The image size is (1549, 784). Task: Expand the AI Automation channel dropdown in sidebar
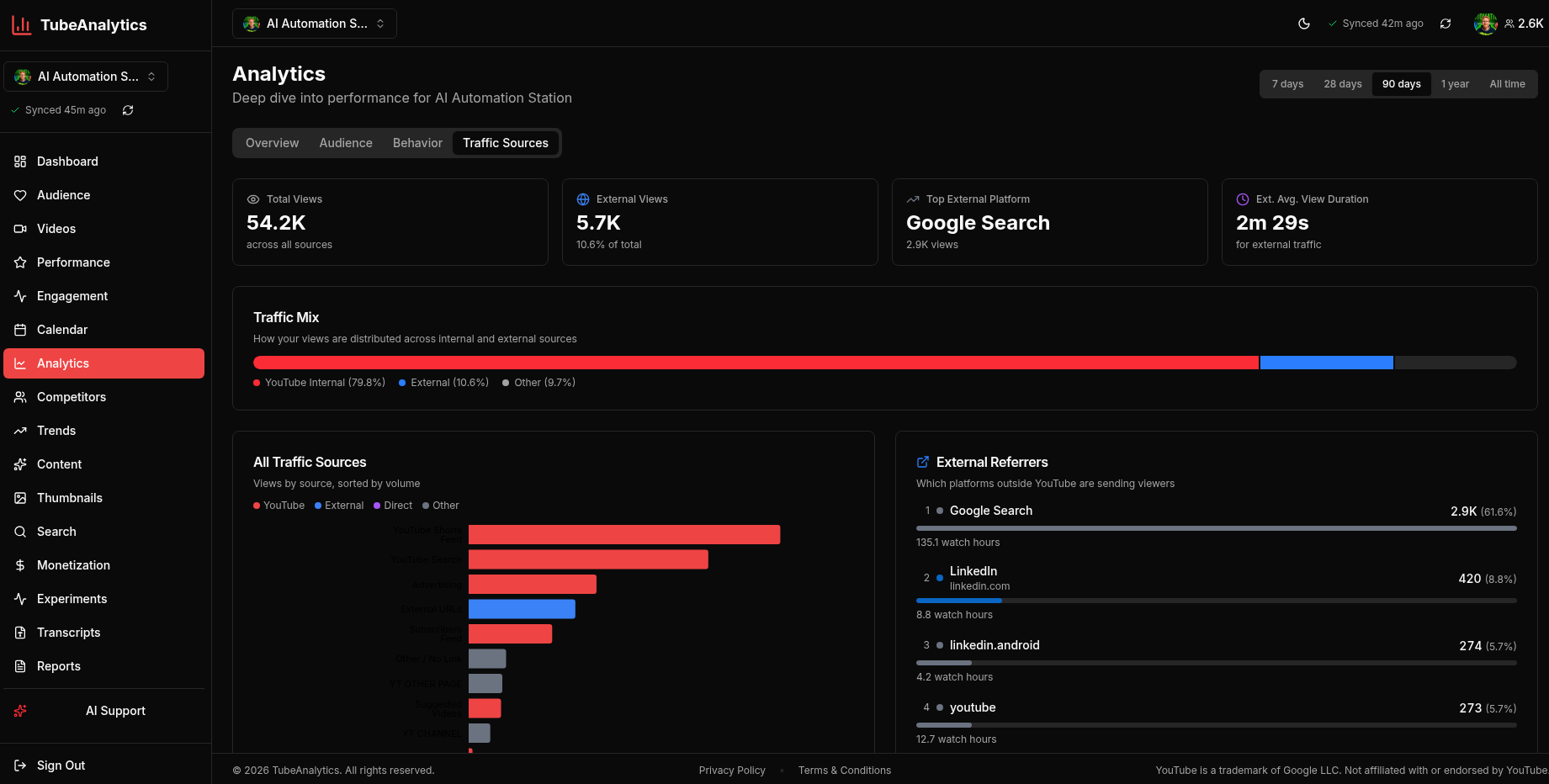pyautogui.click(x=85, y=76)
